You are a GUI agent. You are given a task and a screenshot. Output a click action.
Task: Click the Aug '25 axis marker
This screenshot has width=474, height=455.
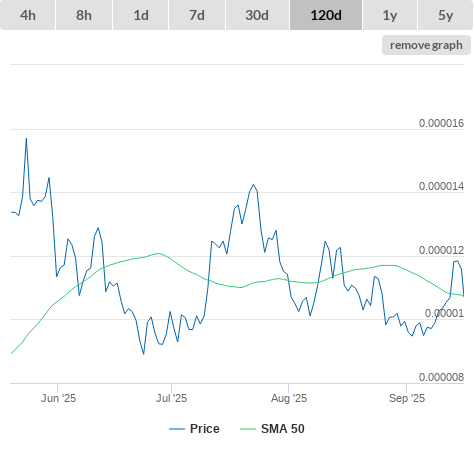click(289, 398)
